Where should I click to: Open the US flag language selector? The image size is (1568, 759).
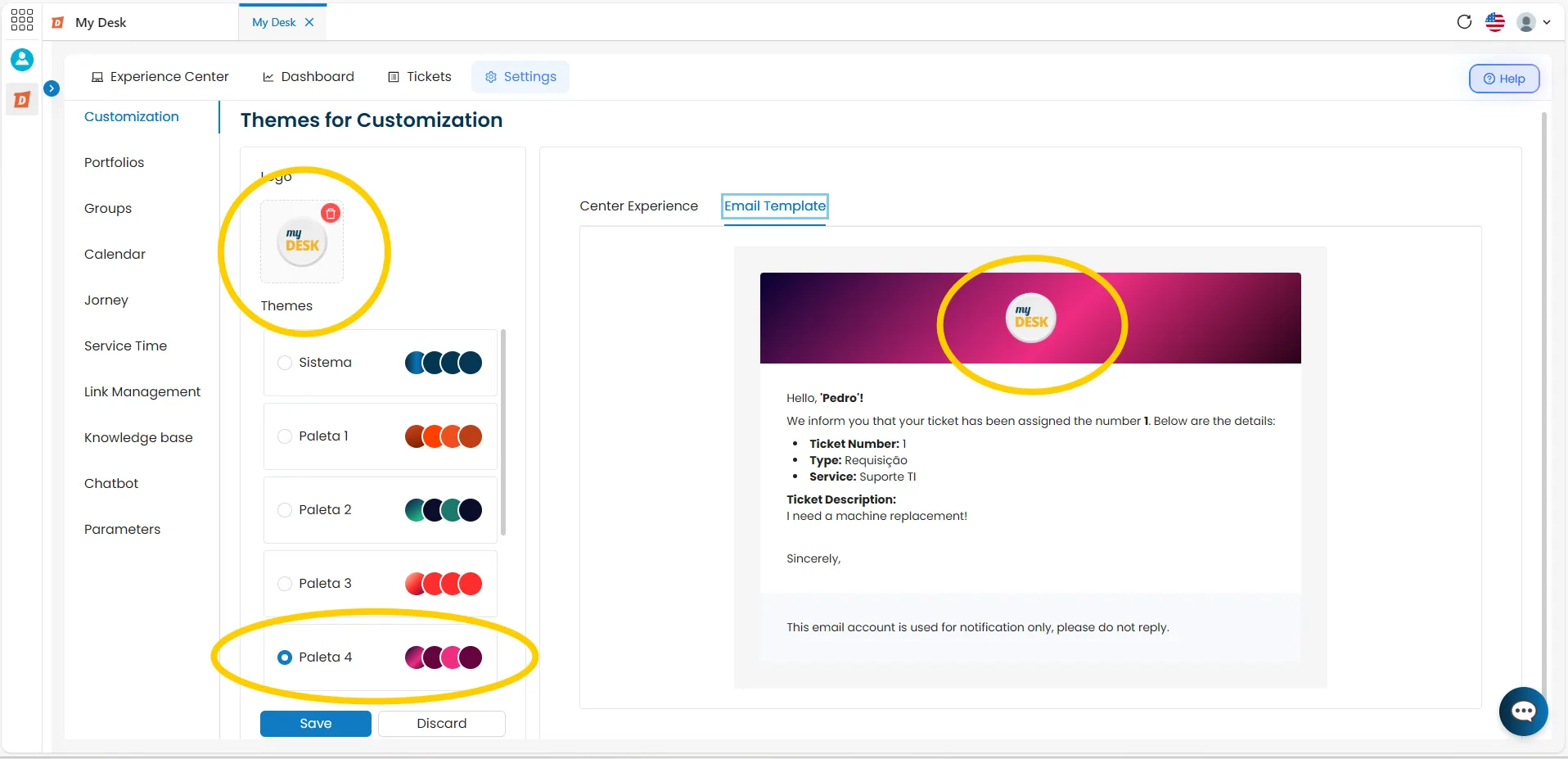(x=1495, y=22)
